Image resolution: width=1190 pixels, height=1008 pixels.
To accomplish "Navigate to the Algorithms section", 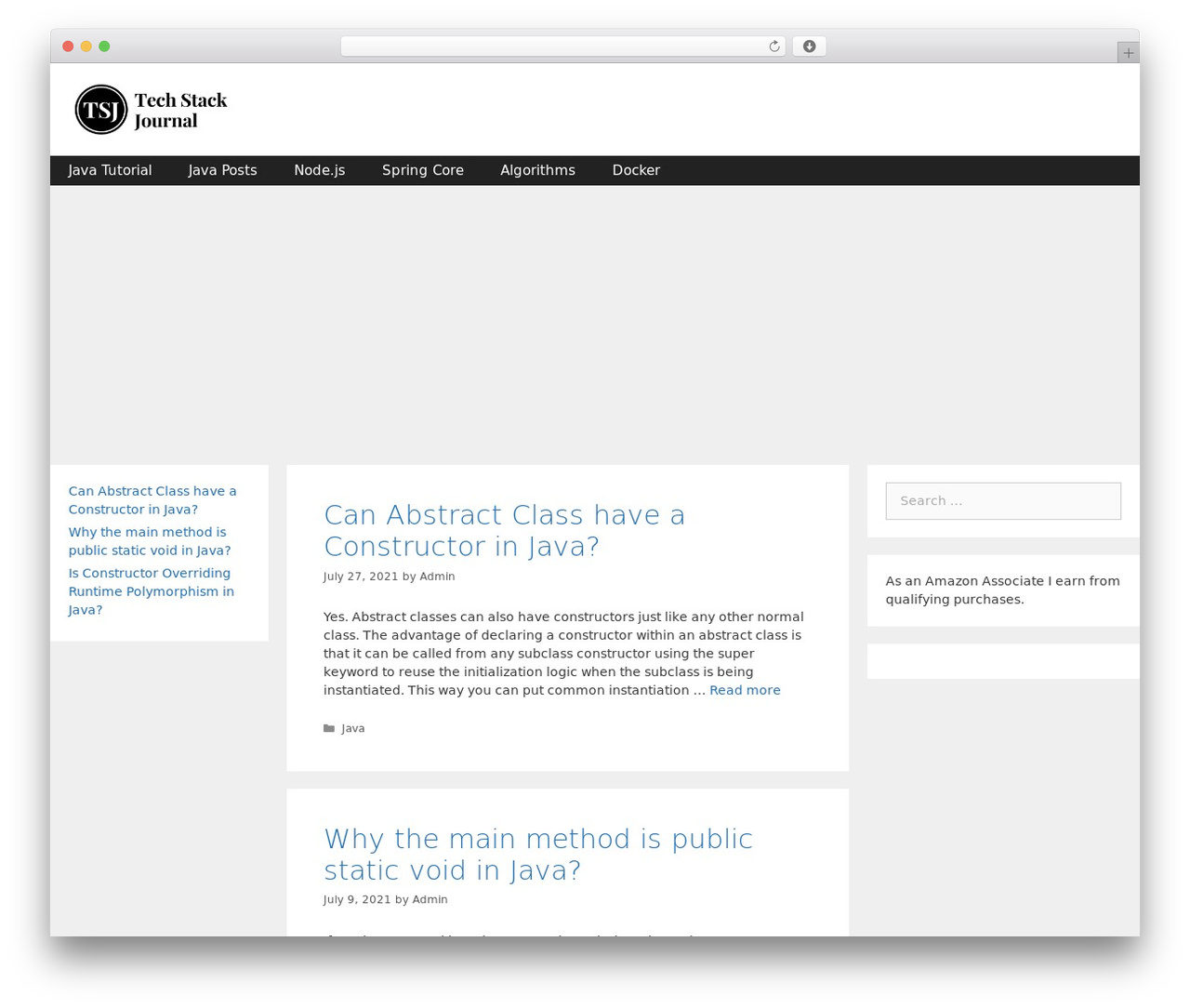I will 537,170.
